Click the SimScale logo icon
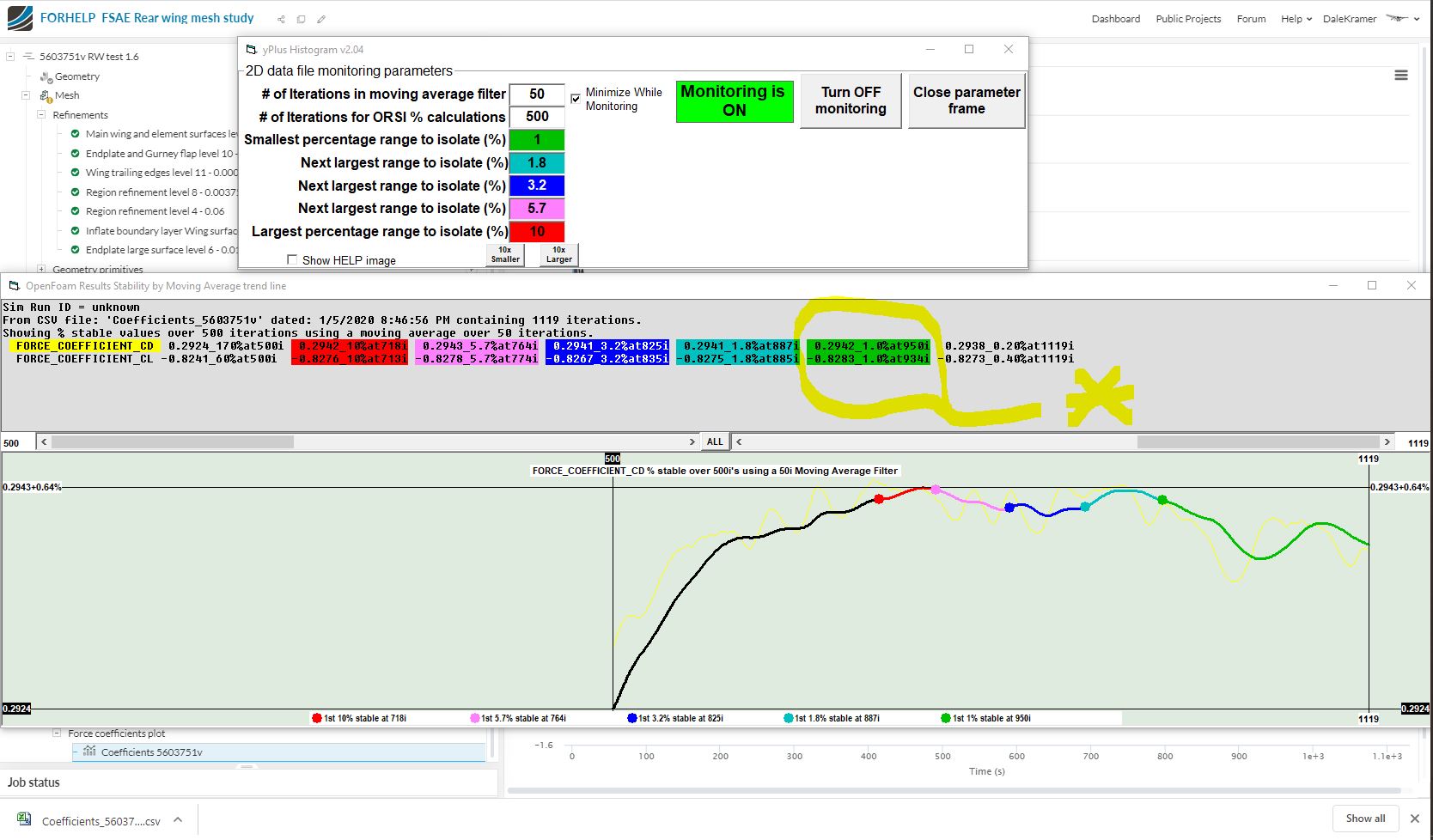Screen dimensions: 1433x840 point(19,18)
